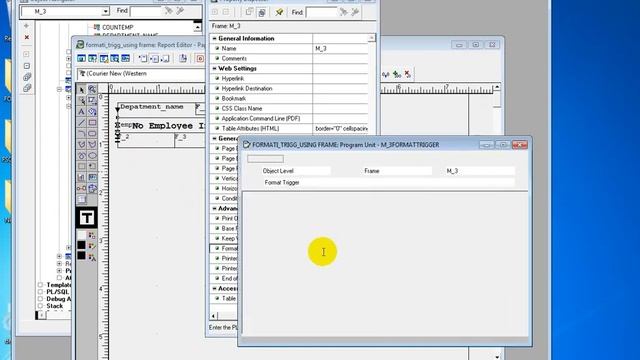This screenshot has height=360, width=640.
Task: Select the No Employee text object in layout
Action: (x=168, y=126)
